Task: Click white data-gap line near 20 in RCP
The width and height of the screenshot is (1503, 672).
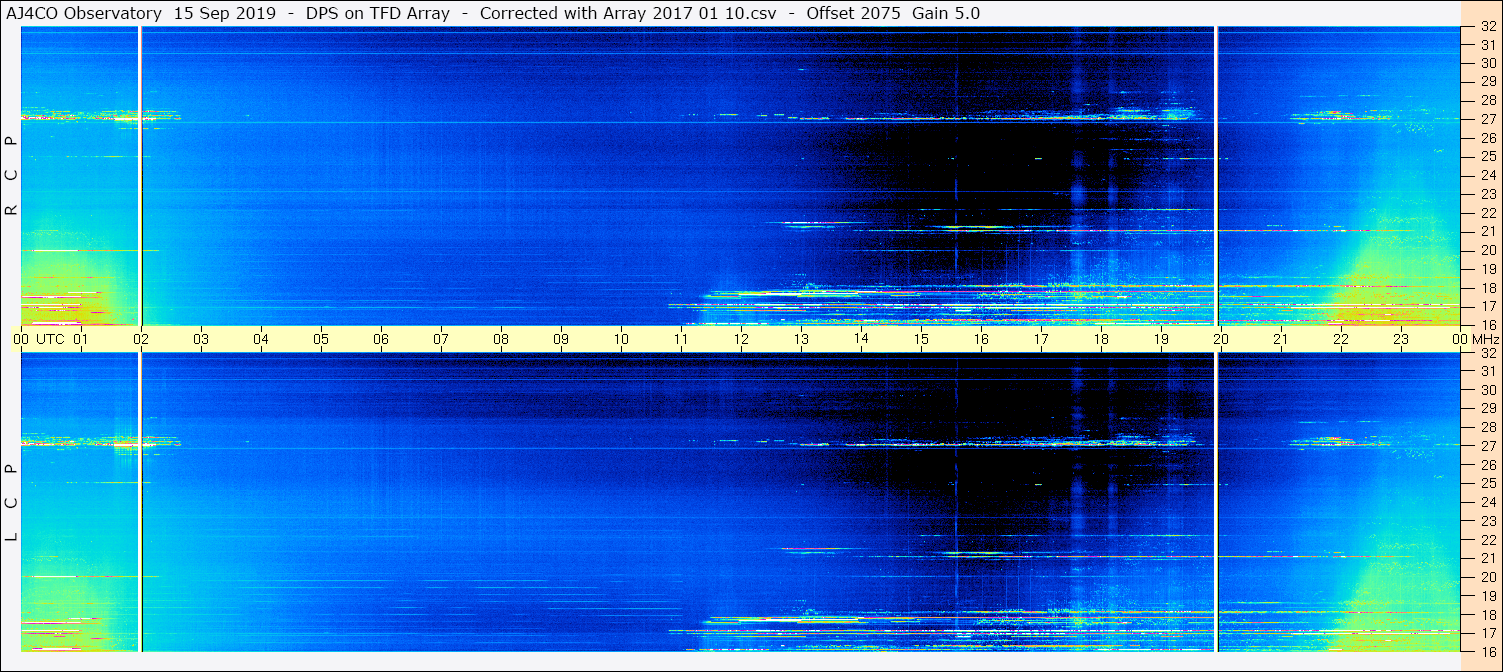Action: [x=1216, y=176]
